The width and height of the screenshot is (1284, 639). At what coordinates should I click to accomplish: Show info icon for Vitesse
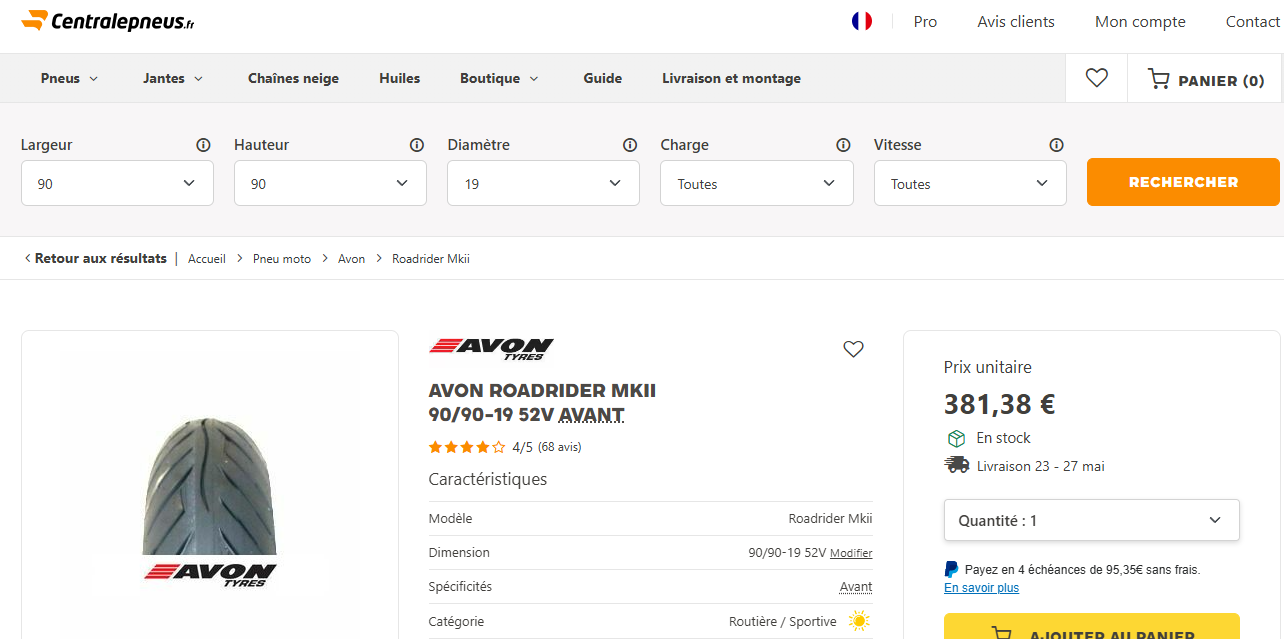1056,145
